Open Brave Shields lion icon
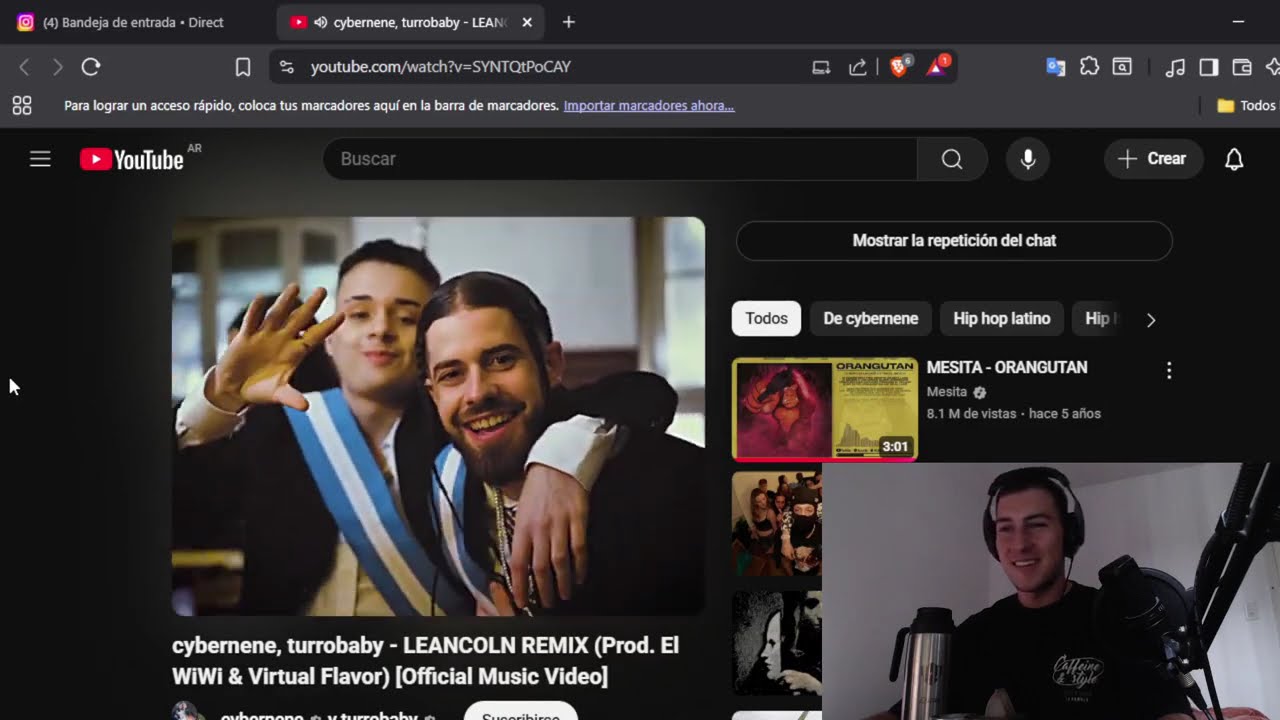This screenshot has height=720, width=1280. pyautogui.click(x=899, y=67)
